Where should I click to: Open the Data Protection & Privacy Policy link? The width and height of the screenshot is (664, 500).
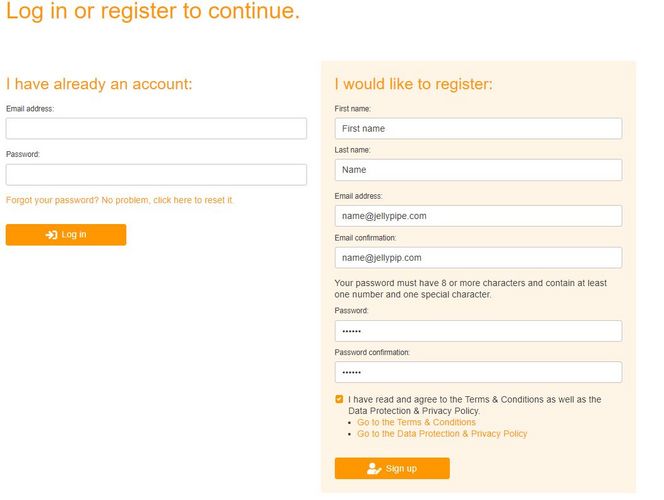442,434
